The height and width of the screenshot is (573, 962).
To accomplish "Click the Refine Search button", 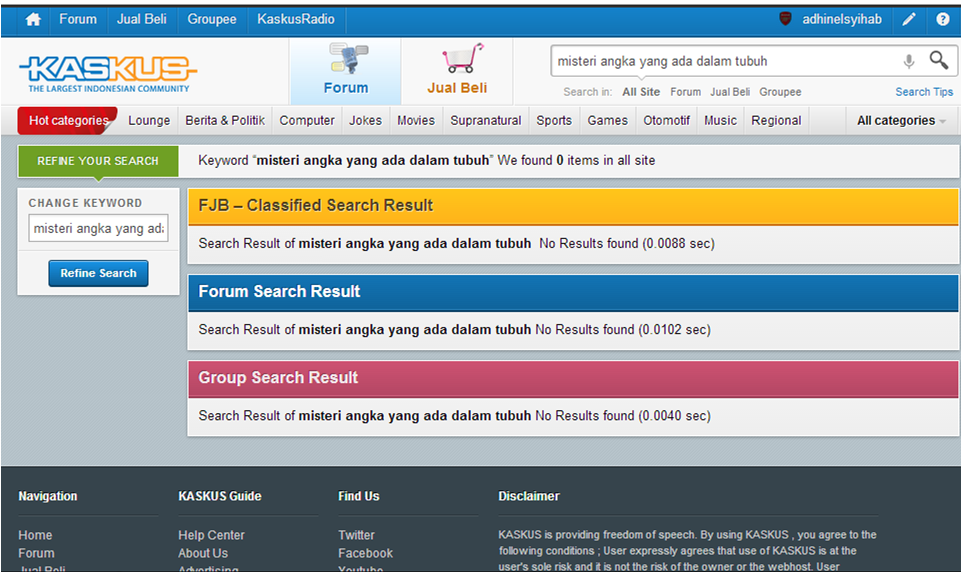I will [x=98, y=274].
